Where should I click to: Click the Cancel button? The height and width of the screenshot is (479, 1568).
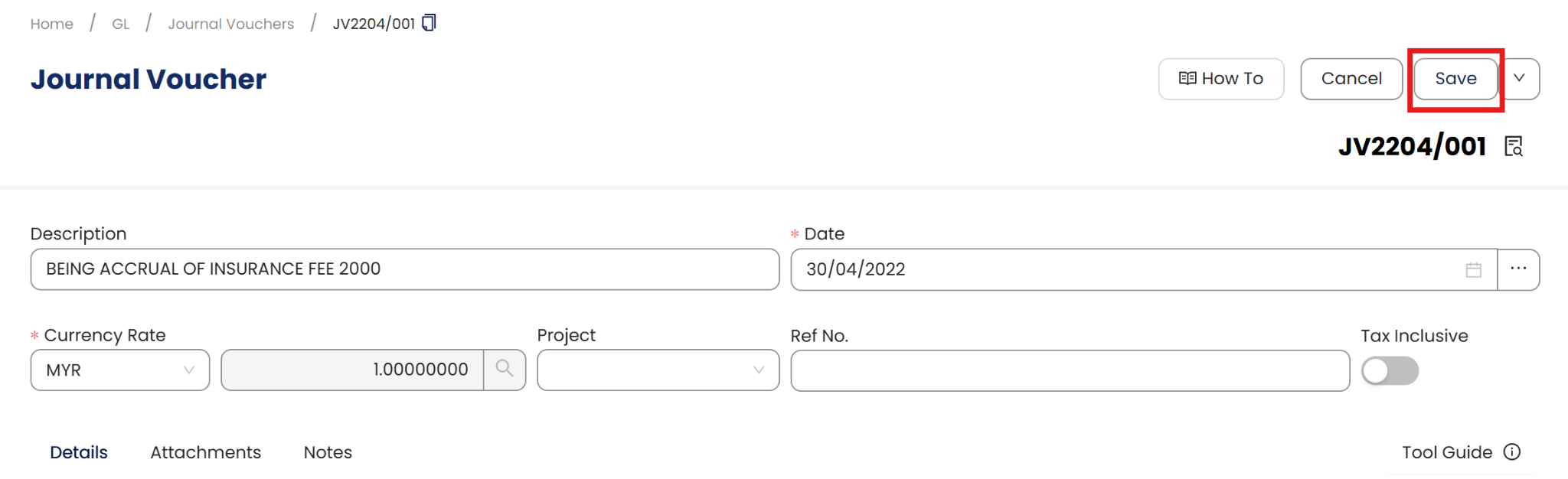click(x=1351, y=79)
